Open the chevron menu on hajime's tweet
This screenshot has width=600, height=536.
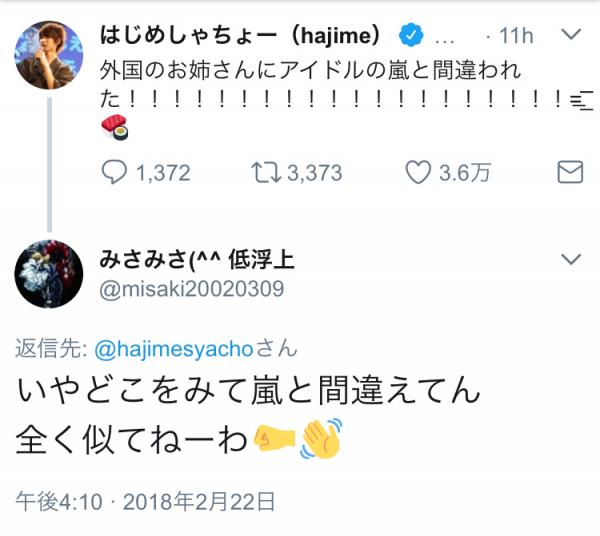tap(570, 35)
